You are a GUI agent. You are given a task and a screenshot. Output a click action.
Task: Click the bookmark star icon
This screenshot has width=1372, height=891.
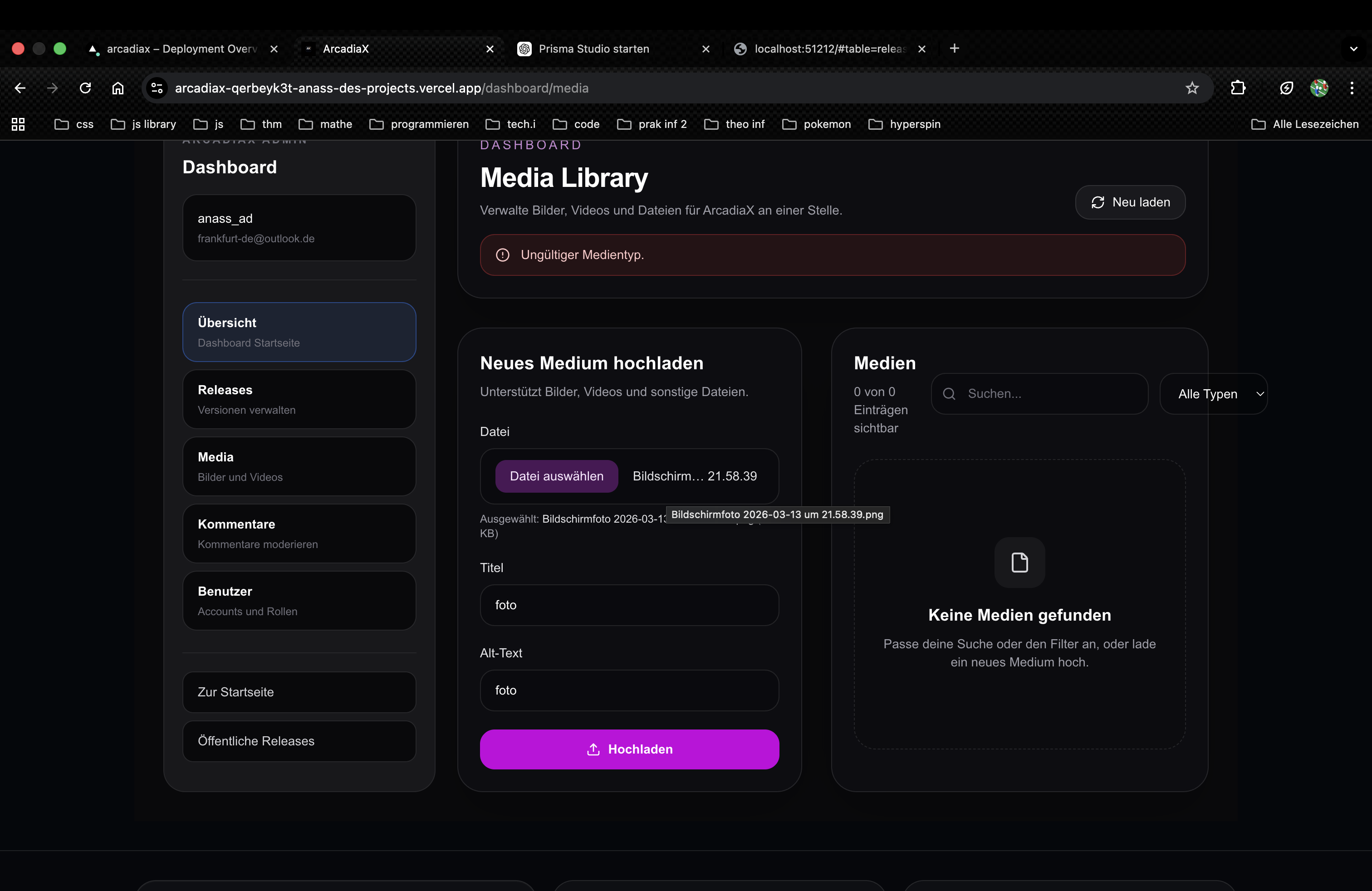1191,88
